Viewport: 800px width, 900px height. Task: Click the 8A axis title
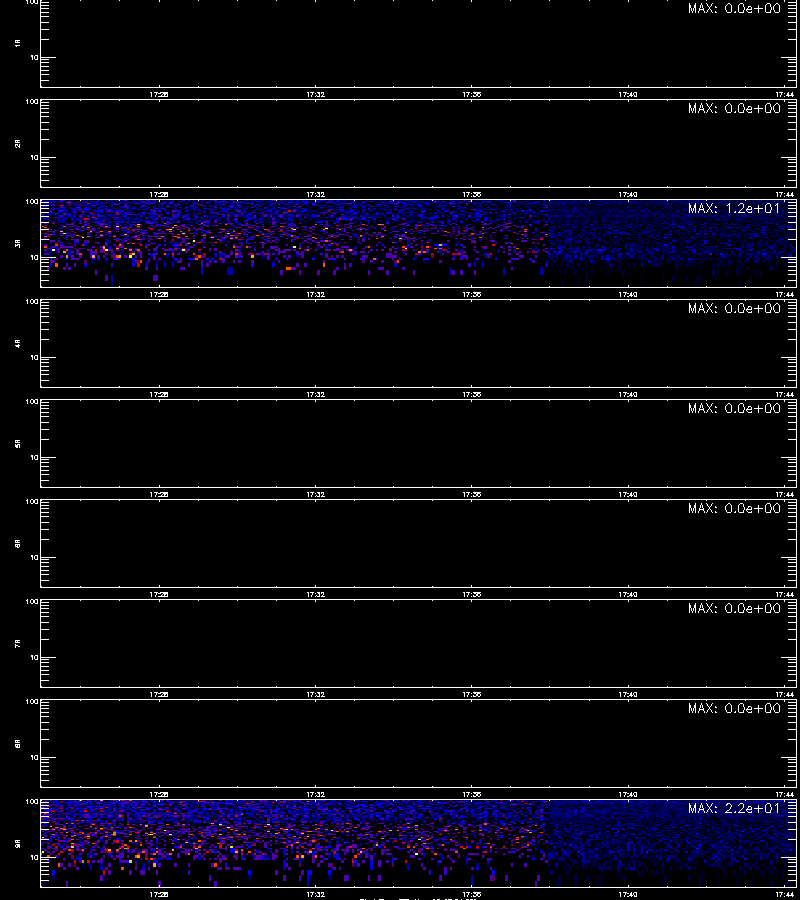[x=18, y=743]
